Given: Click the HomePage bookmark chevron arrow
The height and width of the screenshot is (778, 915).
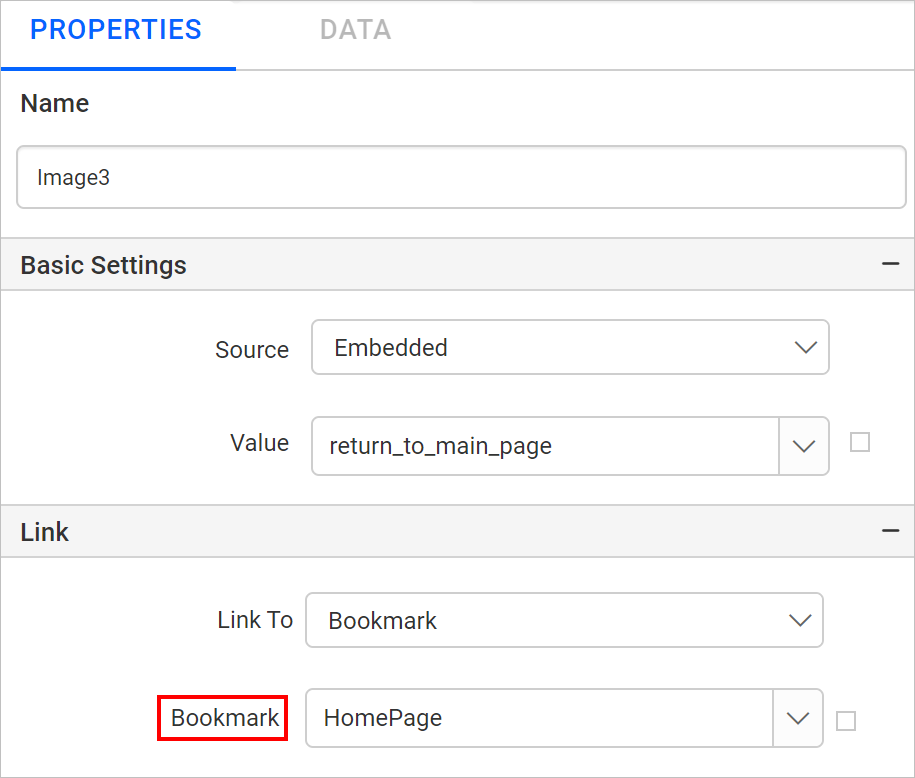Looking at the screenshot, I should (798, 718).
